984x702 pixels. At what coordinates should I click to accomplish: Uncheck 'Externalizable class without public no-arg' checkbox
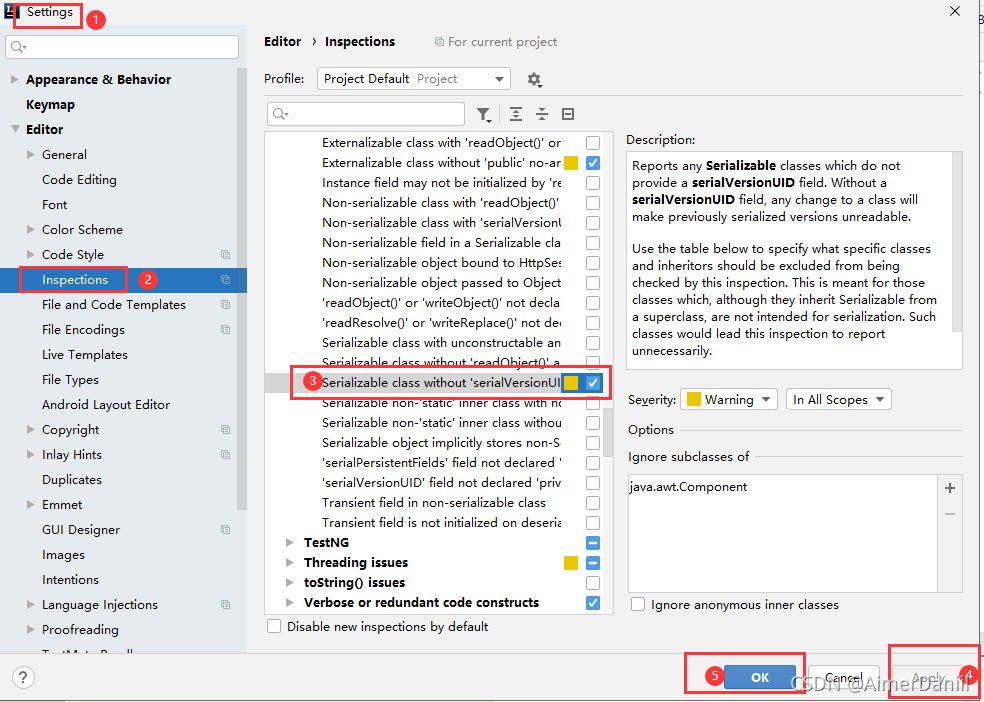(592, 163)
